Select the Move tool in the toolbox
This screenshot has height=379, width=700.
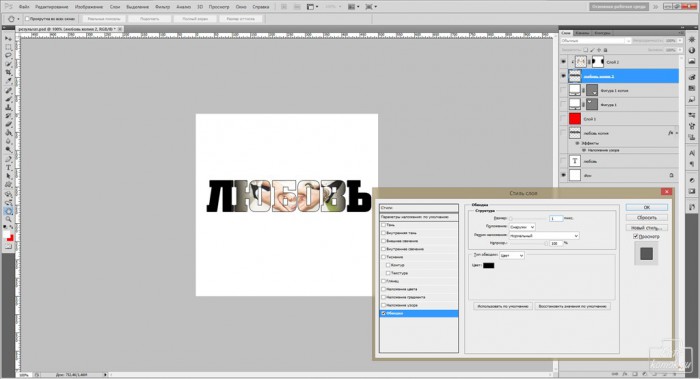(x=8, y=38)
